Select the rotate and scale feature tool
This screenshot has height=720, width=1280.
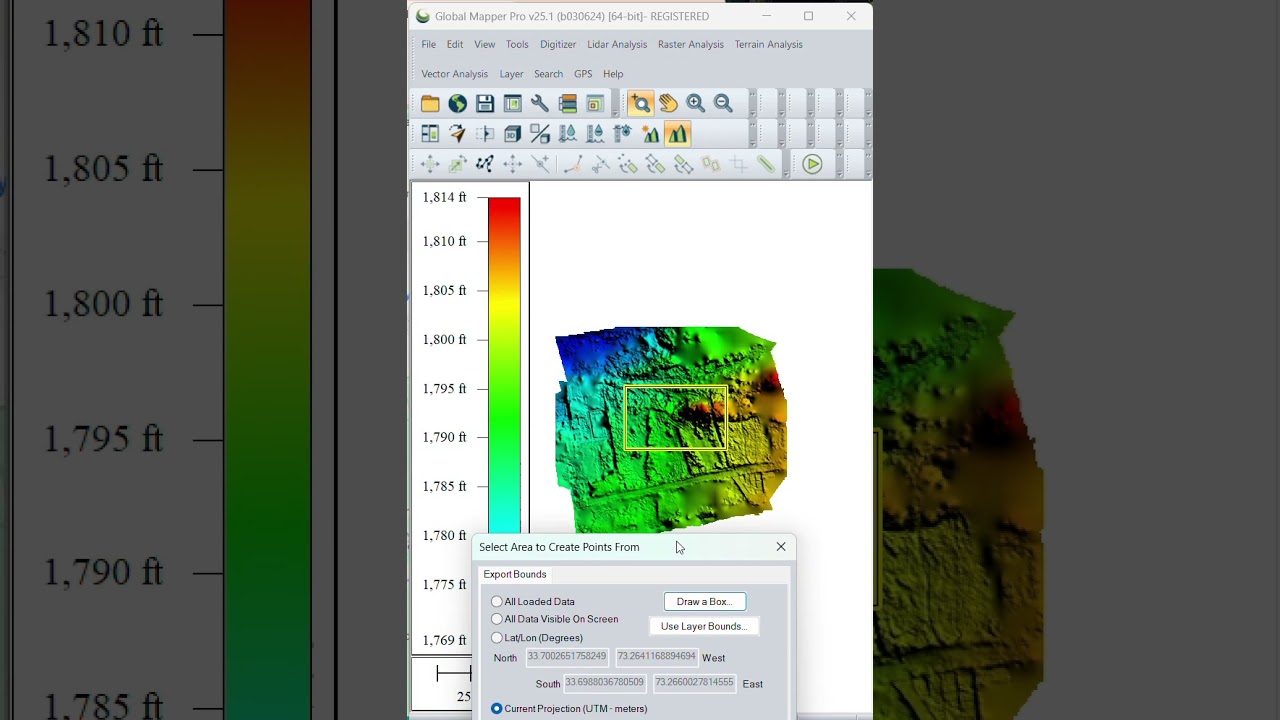tap(457, 164)
